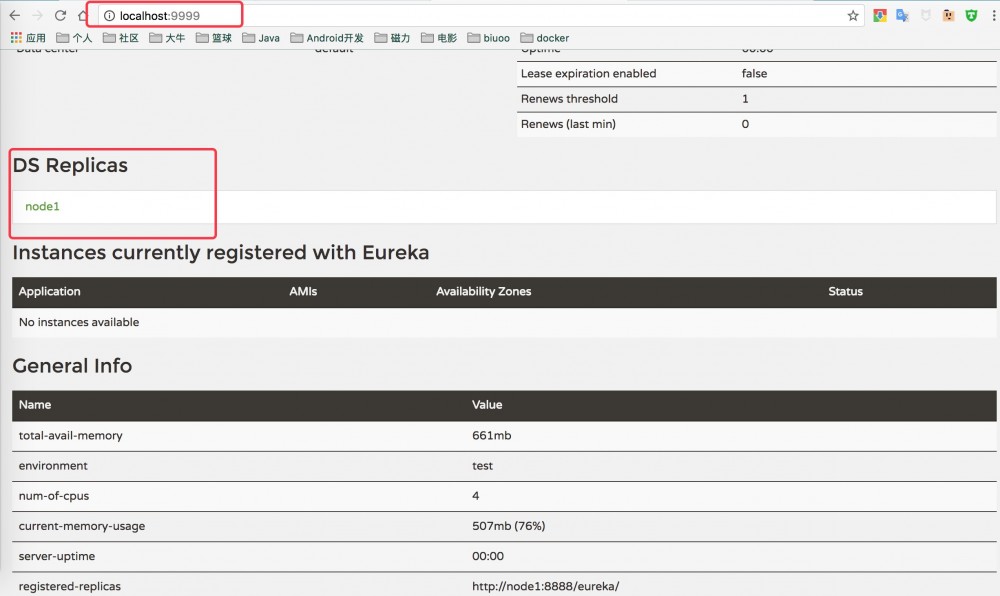Click the current-memory-usage label
Screen dimensions: 1000x596
click(x=82, y=527)
